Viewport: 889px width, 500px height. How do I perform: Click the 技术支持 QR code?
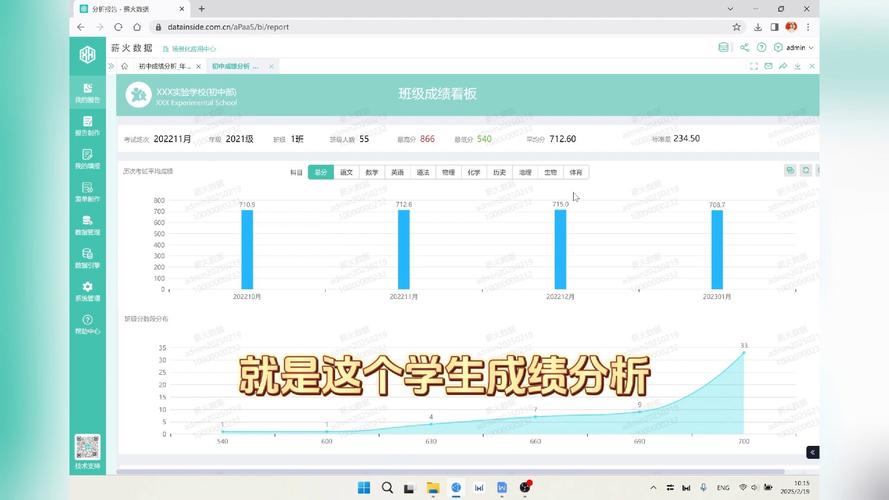[87, 448]
